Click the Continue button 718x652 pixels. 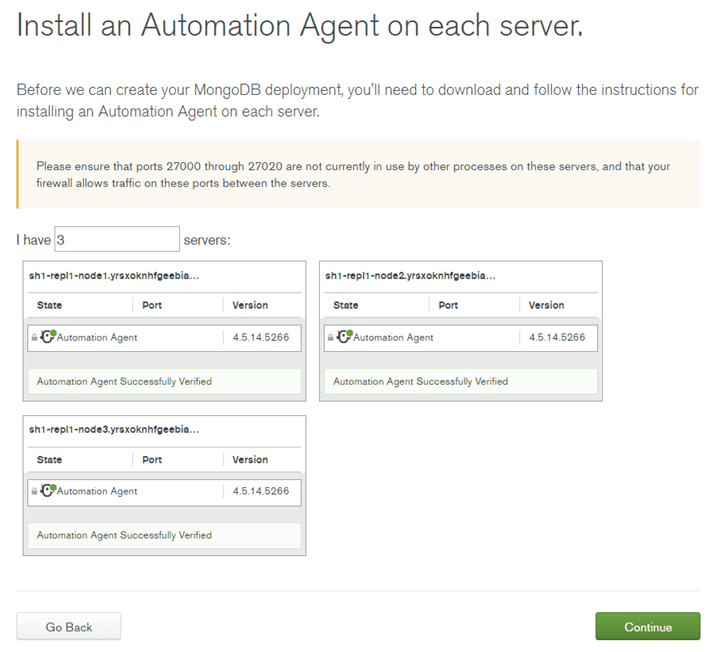coord(648,626)
